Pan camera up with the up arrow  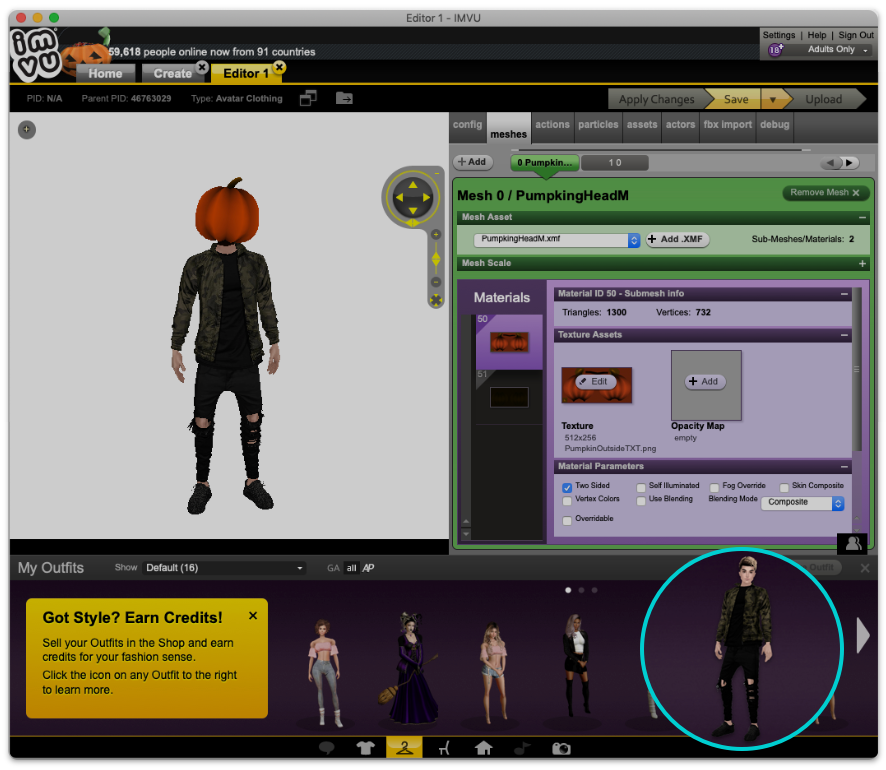(x=412, y=185)
